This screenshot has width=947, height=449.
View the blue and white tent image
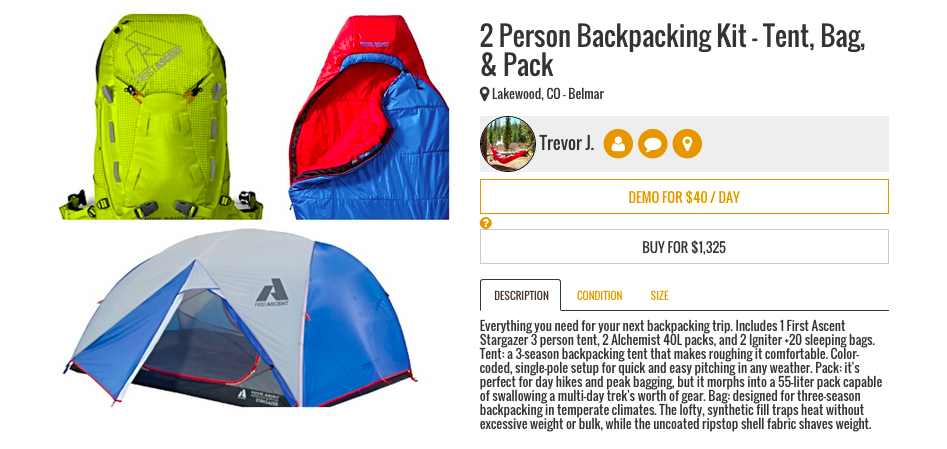pyautogui.click(x=240, y=318)
